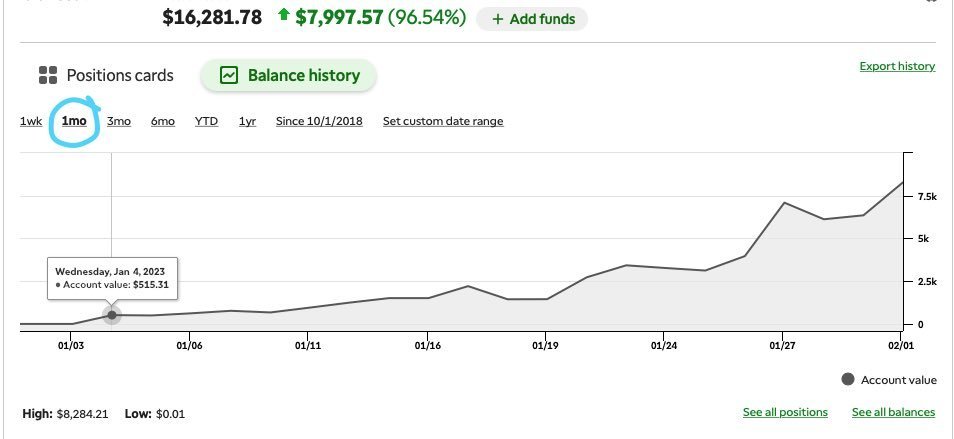Open the See all balances link

(x=894, y=412)
